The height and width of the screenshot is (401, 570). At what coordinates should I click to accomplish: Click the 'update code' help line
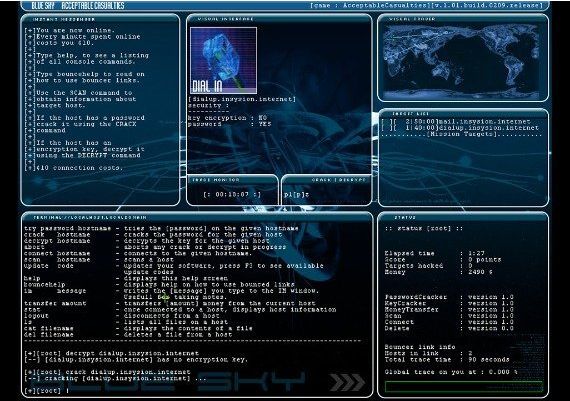(x=174, y=266)
